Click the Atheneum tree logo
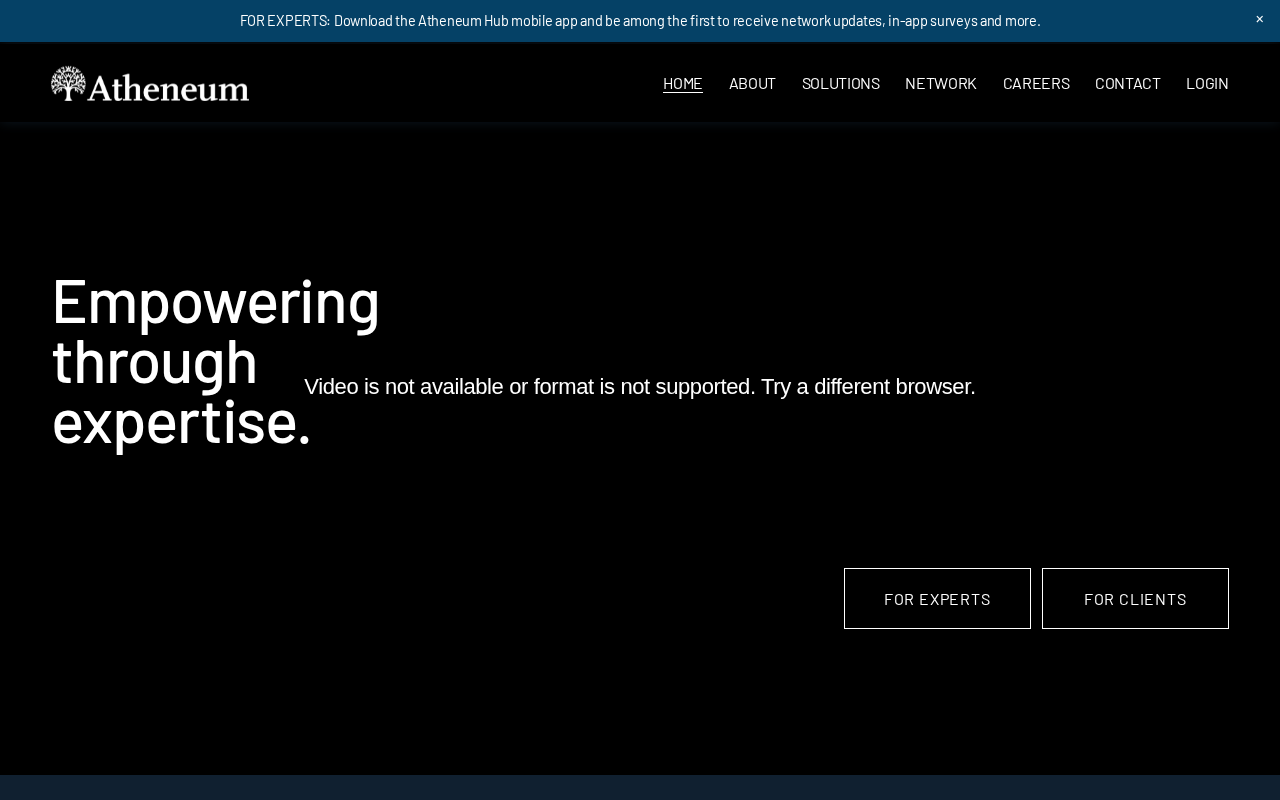1280x800 pixels. [x=150, y=84]
